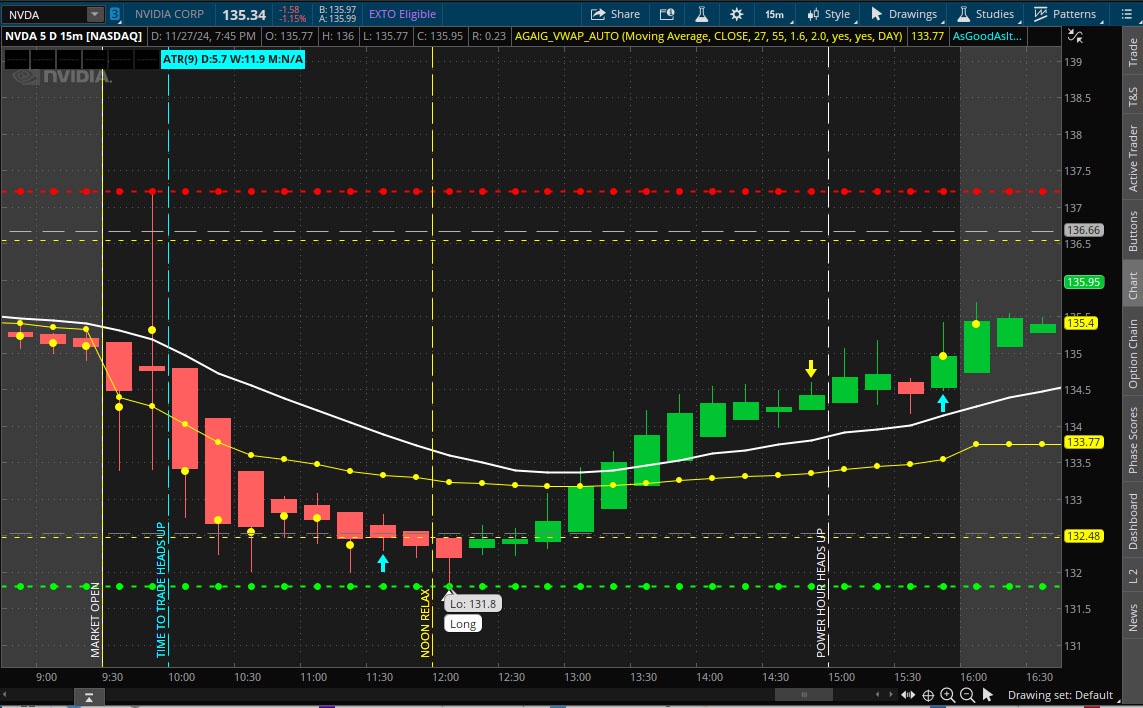Select the pointer cursor tool at bottom
This screenshot has width=1143, height=708.
coord(987,695)
